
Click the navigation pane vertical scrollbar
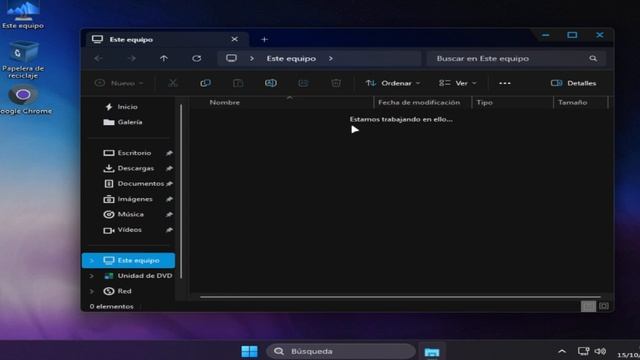(181, 191)
